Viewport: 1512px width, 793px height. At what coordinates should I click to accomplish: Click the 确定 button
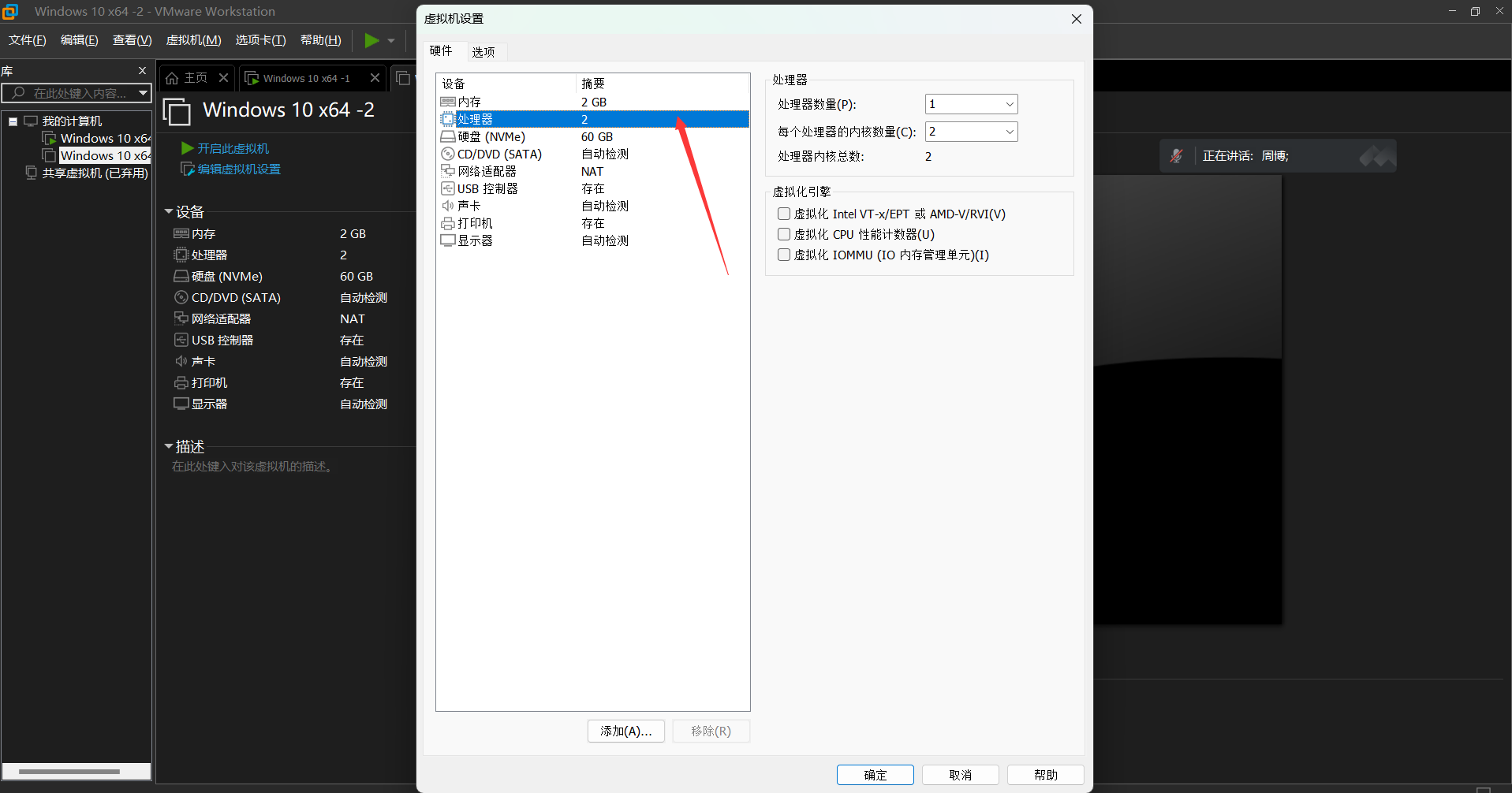point(875,775)
